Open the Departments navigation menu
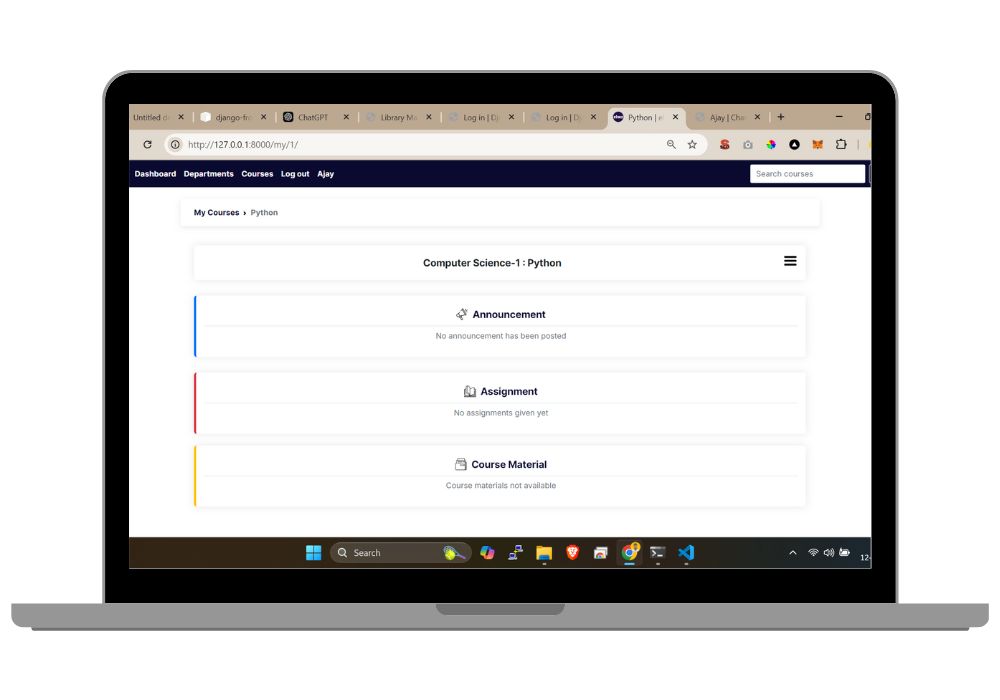This screenshot has height=700, width=1000. (x=208, y=173)
